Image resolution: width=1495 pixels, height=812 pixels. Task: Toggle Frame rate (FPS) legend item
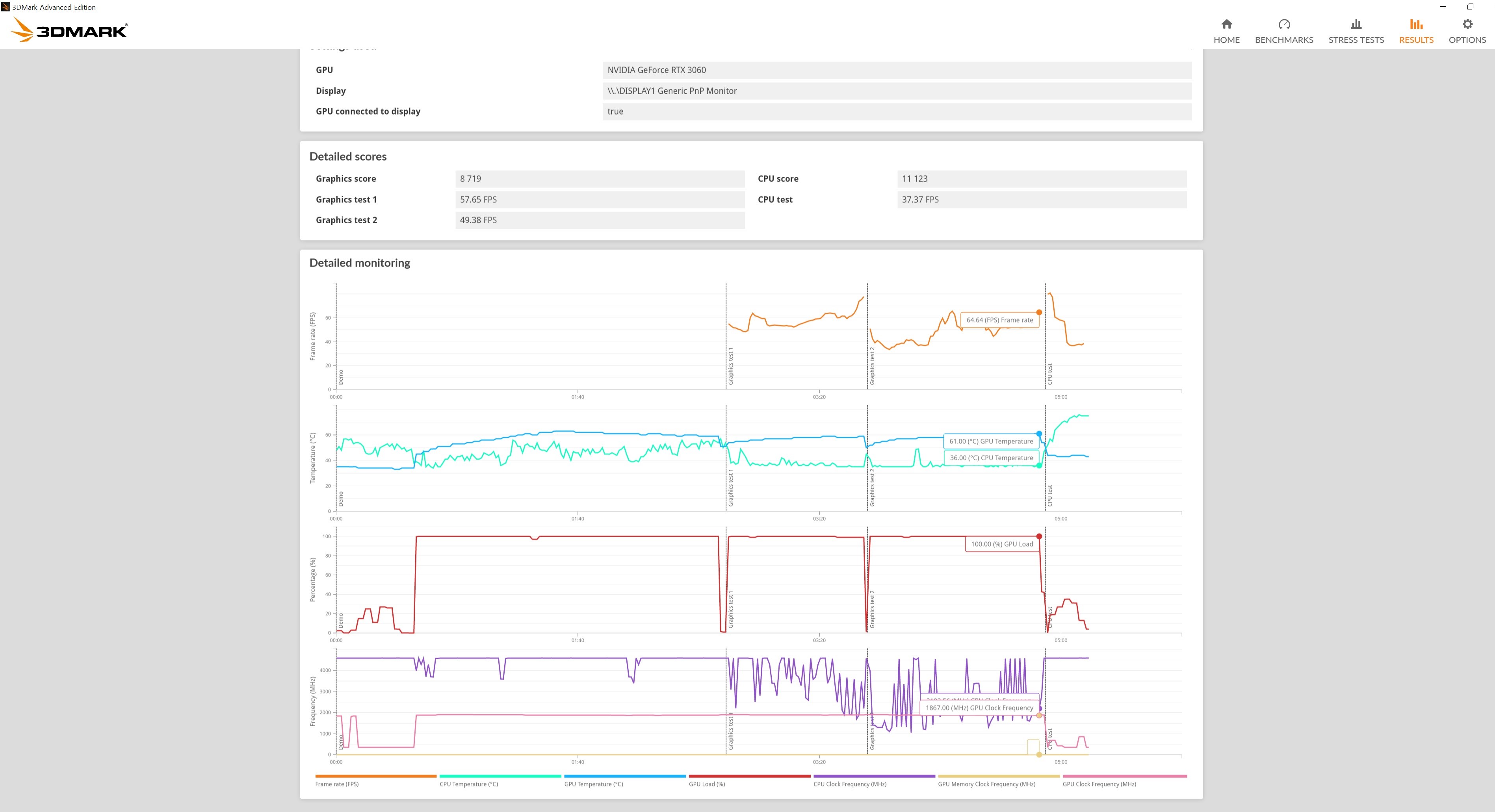[x=375, y=780]
